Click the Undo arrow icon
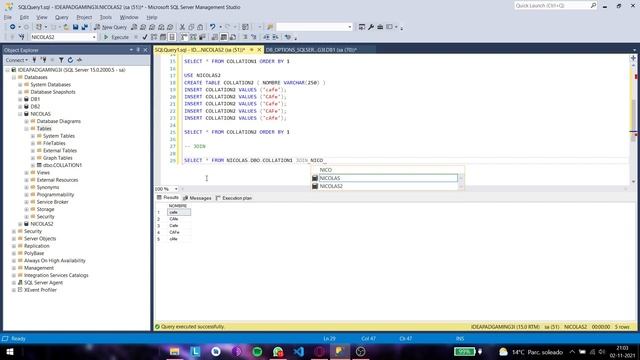The height and width of the screenshot is (360, 640). tap(212, 27)
